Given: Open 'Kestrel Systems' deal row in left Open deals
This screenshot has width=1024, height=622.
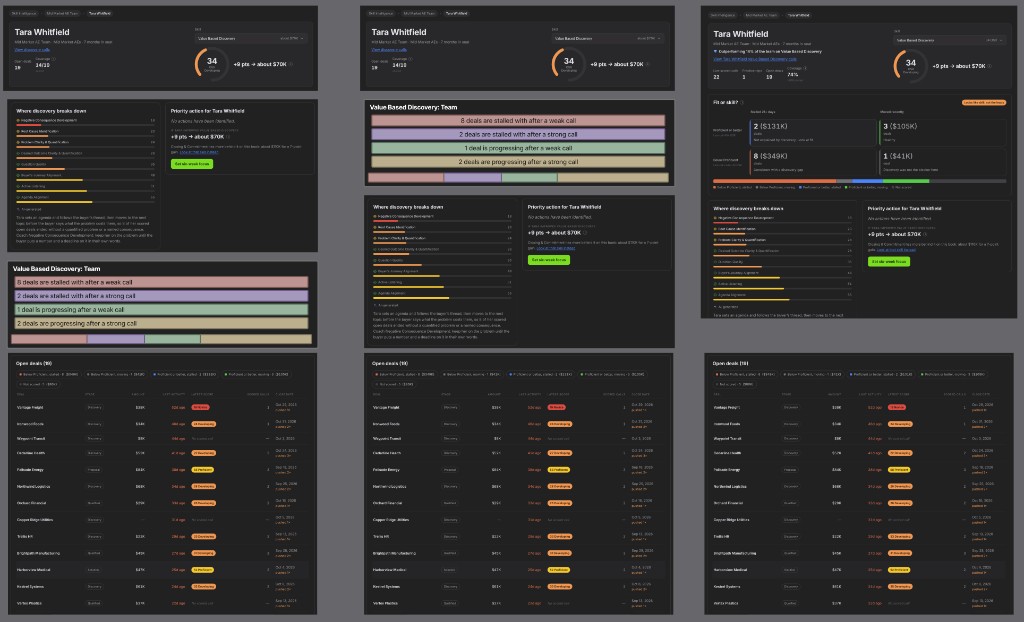Looking at the screenshot, I should [161, 587].
